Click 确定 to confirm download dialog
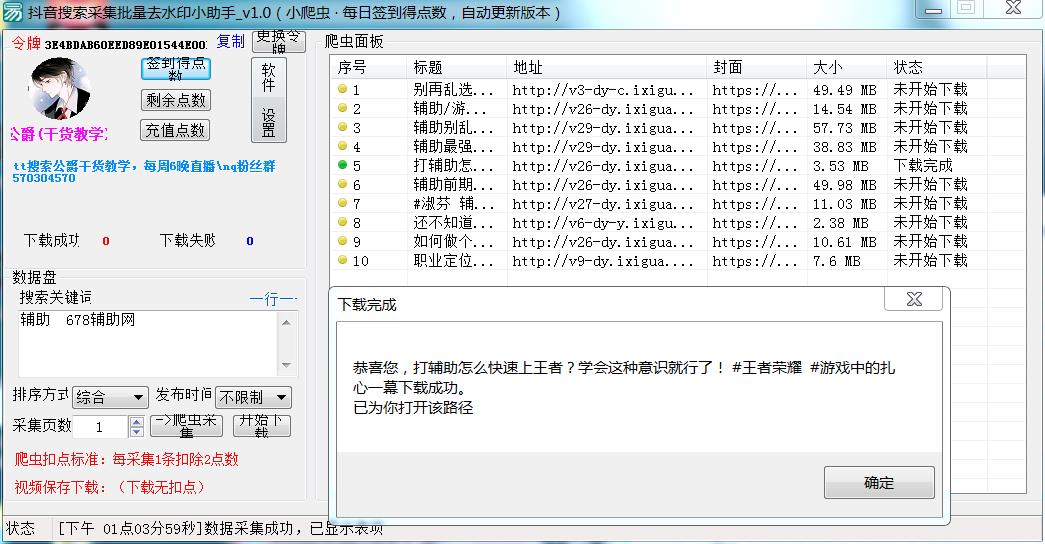 tap(879, 483)
